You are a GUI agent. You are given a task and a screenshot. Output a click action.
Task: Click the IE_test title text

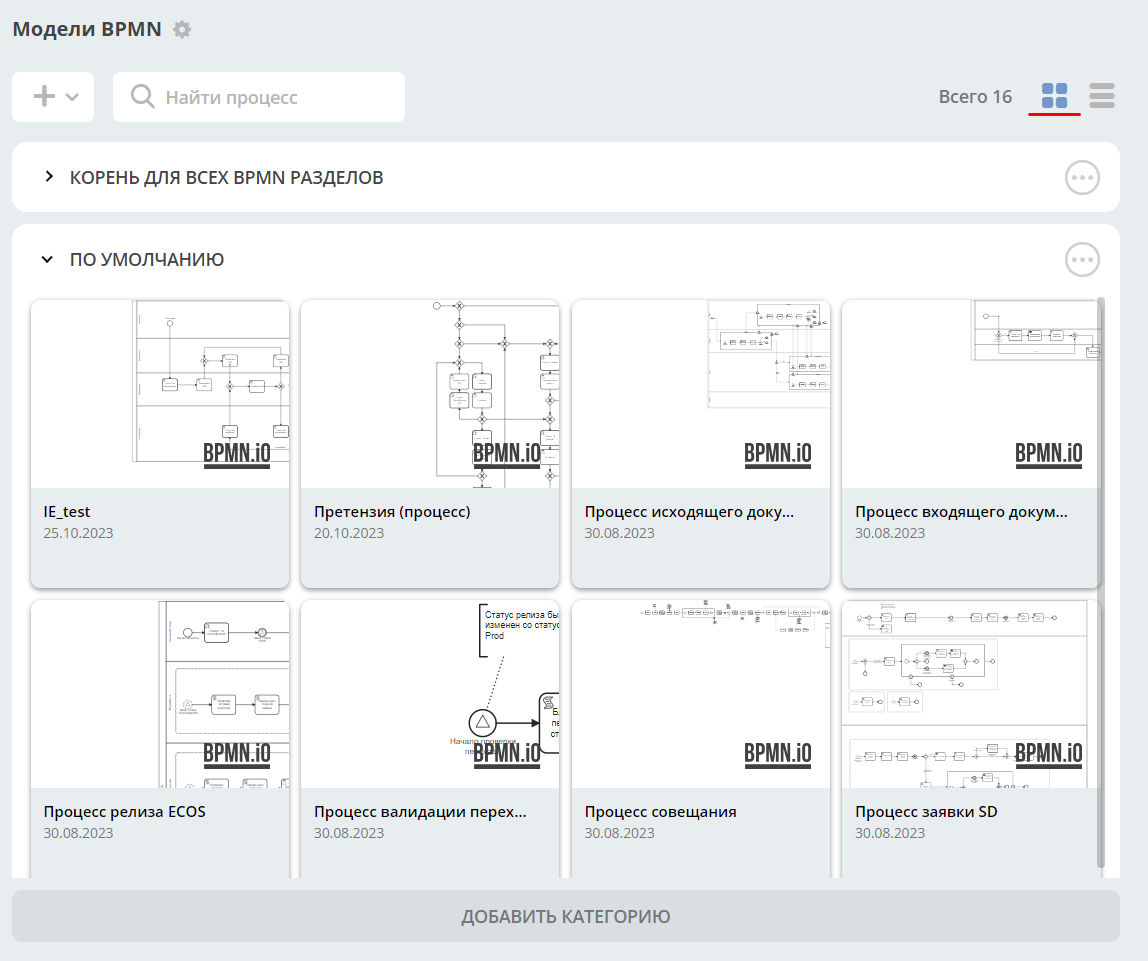tap(67, 512)
